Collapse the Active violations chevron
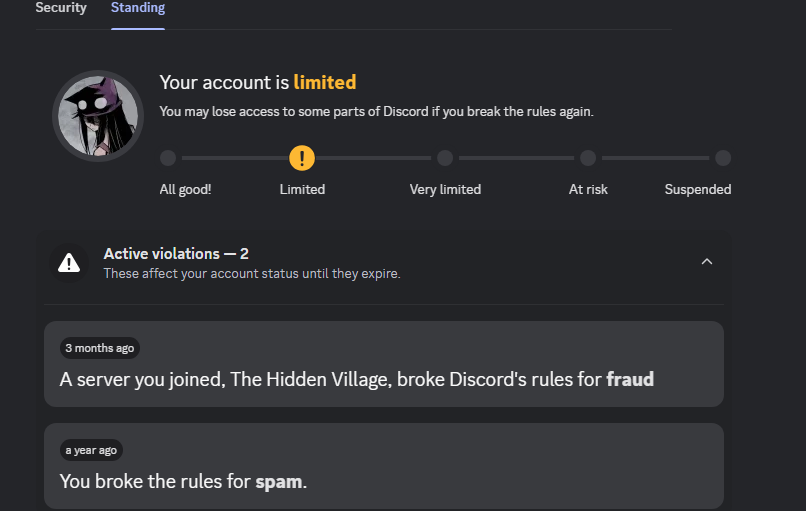The width and height of the screenshot is (806, 511). coord(707,262)
